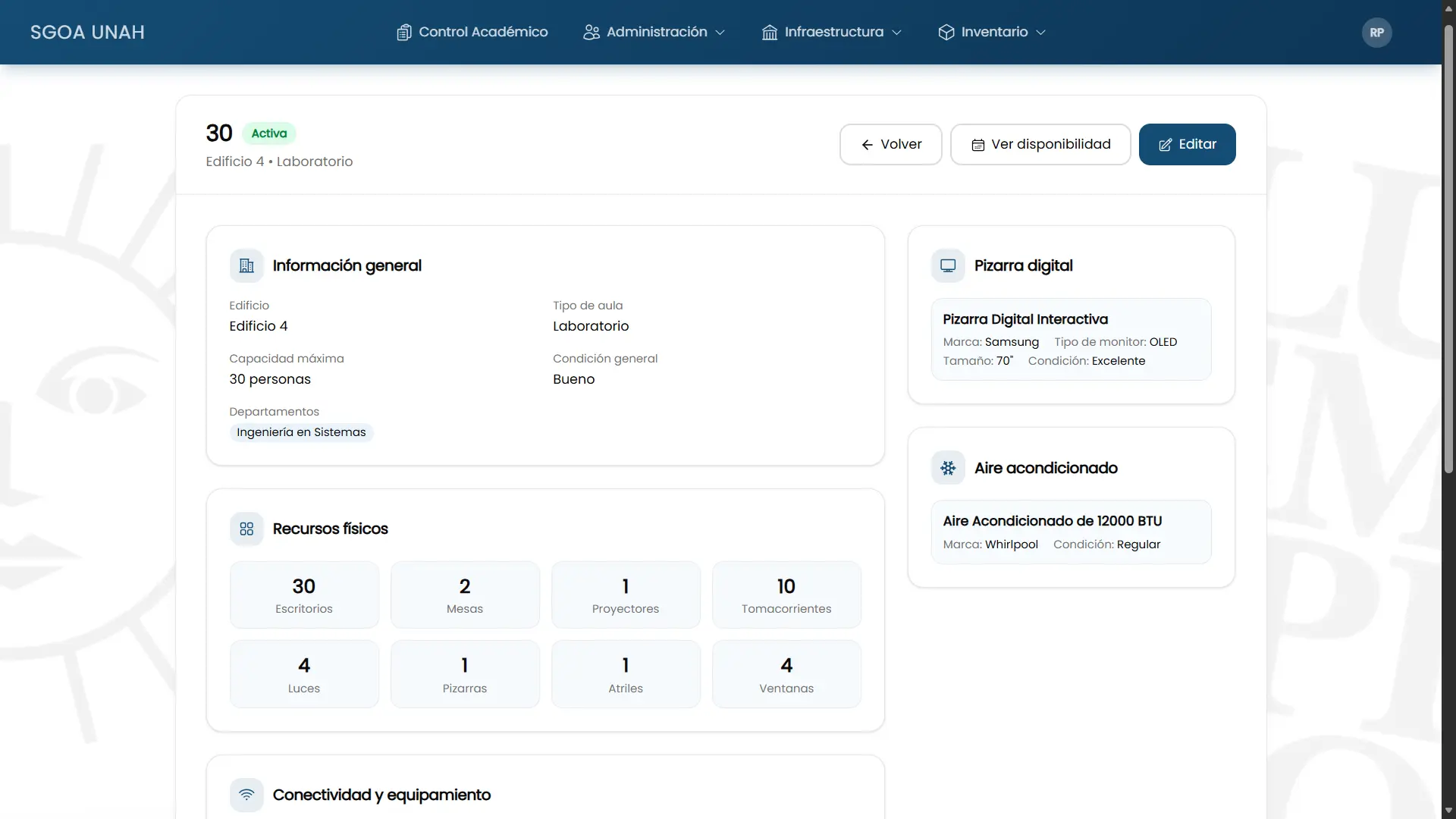Click the Aire Acondicionado de 12000 BTU title
This screenshot has width=1456, height=819.
1053,521
